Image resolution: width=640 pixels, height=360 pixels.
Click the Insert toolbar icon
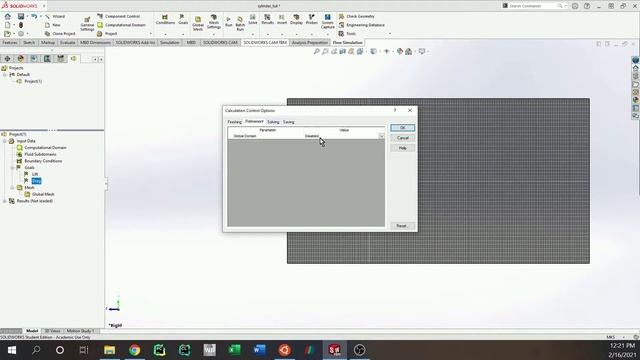click(x=282, y=19)
